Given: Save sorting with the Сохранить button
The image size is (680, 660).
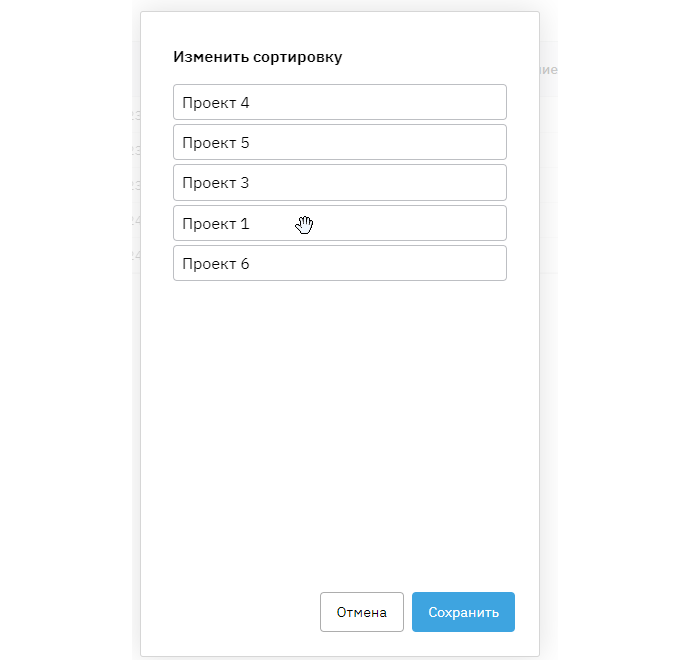Looking at the screenshot, I should pos(463,612).
